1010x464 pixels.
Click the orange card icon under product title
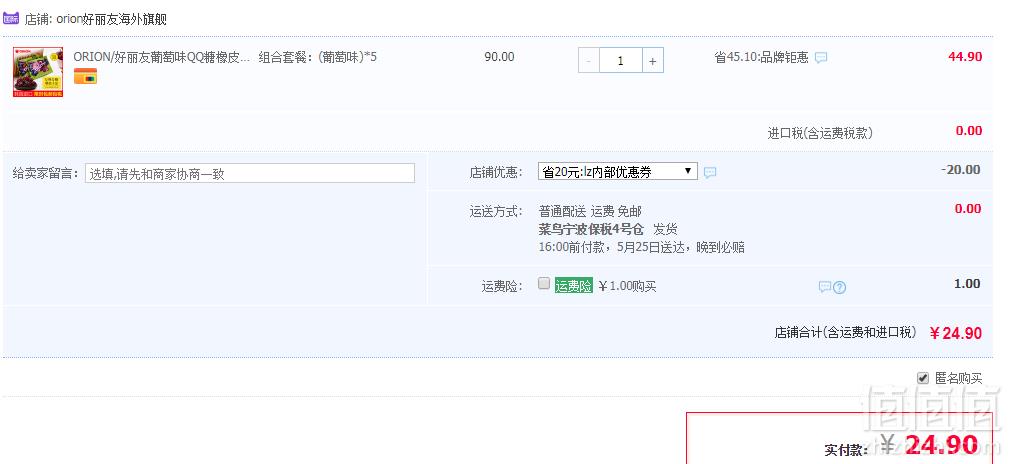coord(85,77)
